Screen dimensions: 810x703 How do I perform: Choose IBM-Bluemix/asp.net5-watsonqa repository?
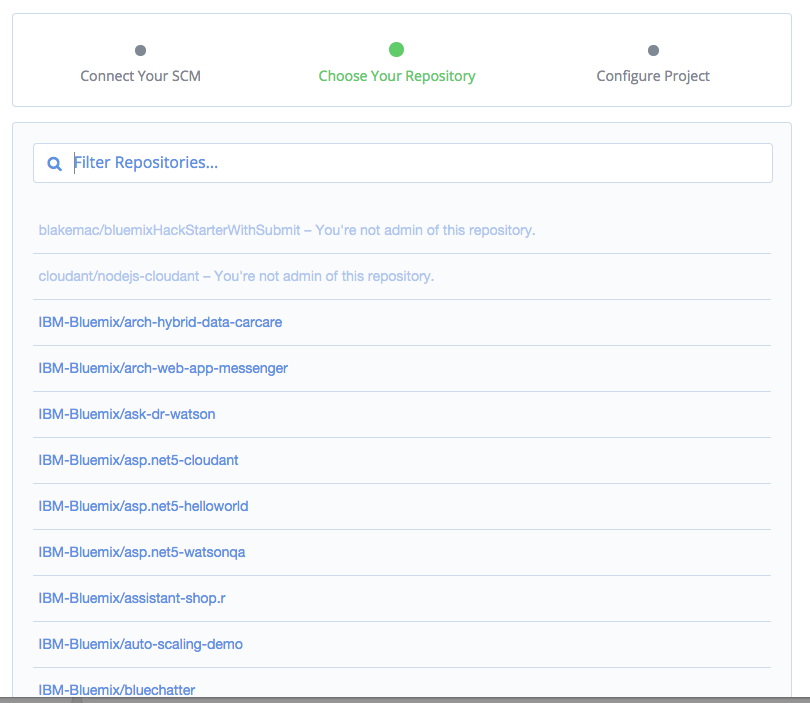click(142, 552)
